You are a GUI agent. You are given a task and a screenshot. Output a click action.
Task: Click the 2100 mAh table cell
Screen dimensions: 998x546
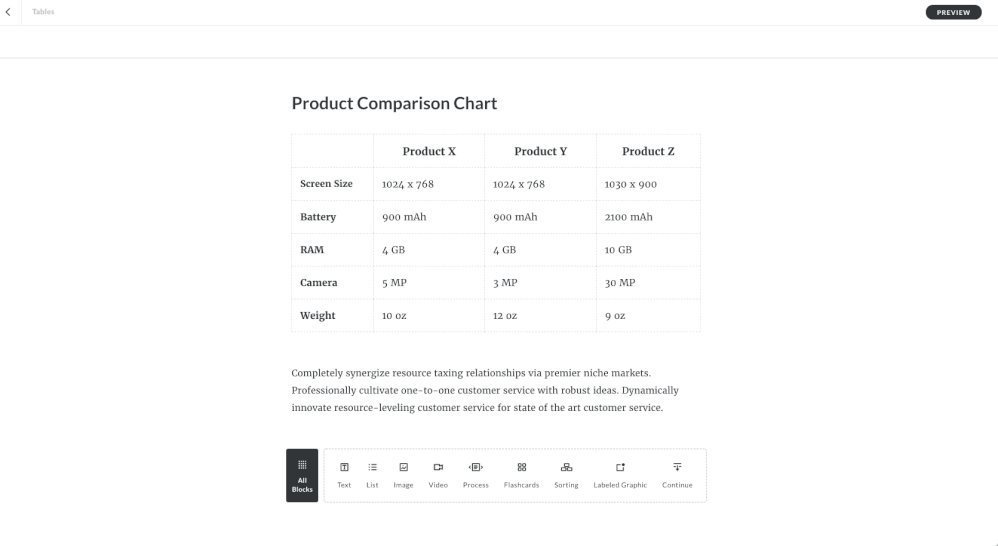(629, 217)
